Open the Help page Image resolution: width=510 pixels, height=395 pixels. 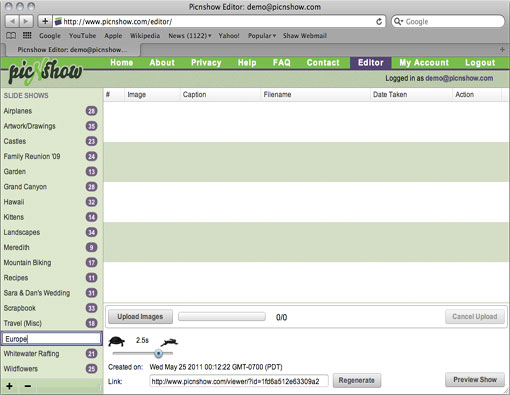pos(247,63)
